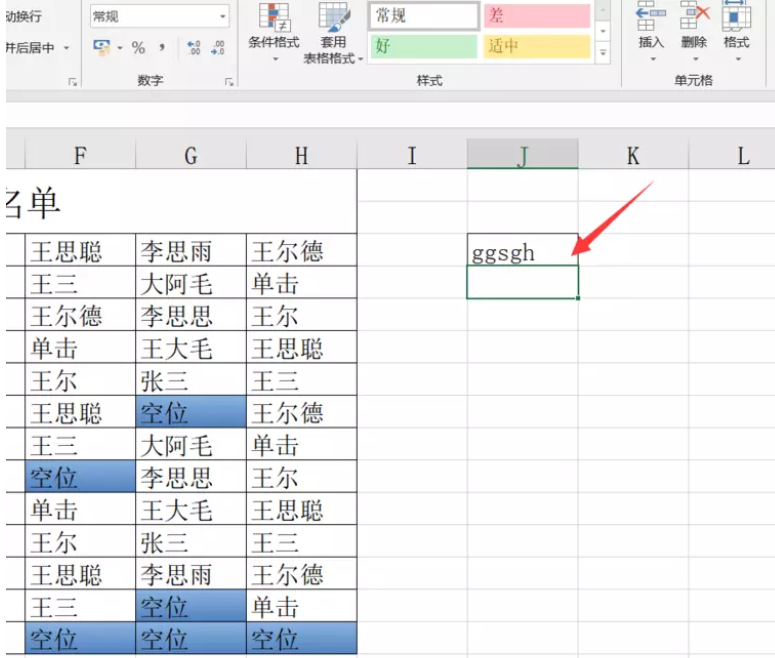Open 套用表格格式 table format gallery

click(333, 33)
